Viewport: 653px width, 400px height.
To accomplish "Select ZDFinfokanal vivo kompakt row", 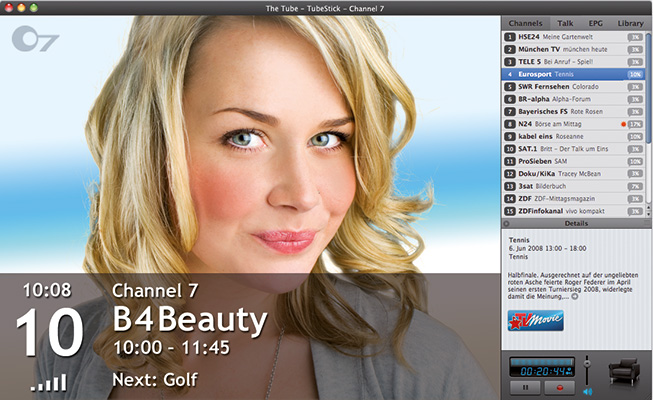I will click(x=573, y=211).
